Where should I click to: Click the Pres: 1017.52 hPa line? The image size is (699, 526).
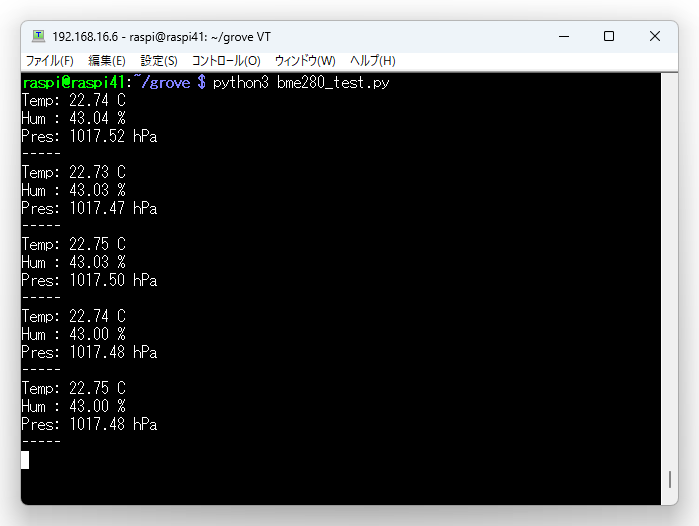89,136
